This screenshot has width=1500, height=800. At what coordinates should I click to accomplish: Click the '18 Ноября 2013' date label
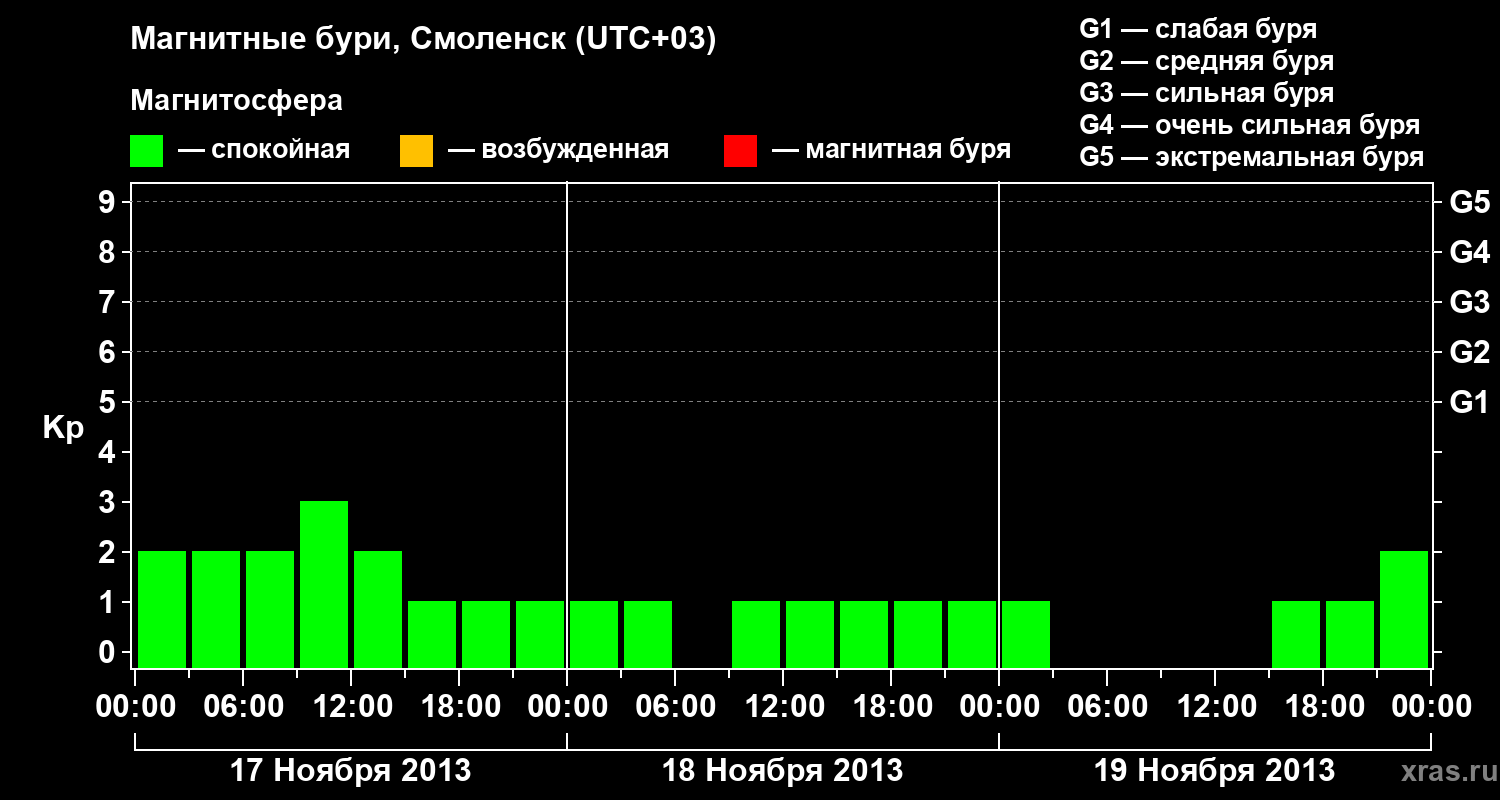coord(782,770)
